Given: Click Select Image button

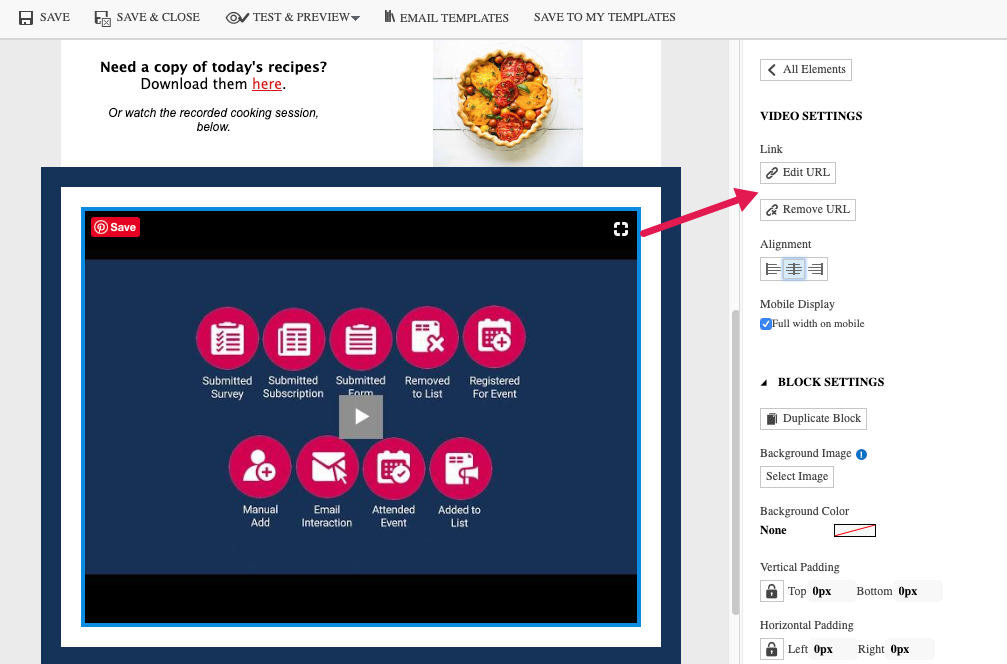Looking at the screenshot, I should click(796, 476).
